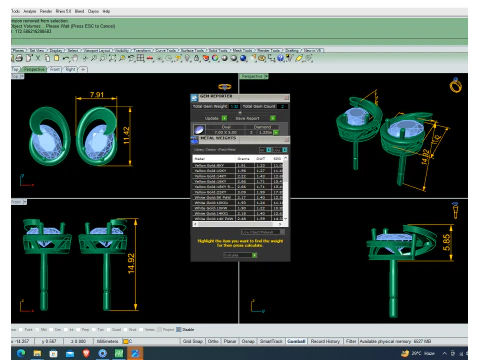Toggle the Point osnap checkbox
Viewport: 480px width, 360px height.
[x=21, y=329]
